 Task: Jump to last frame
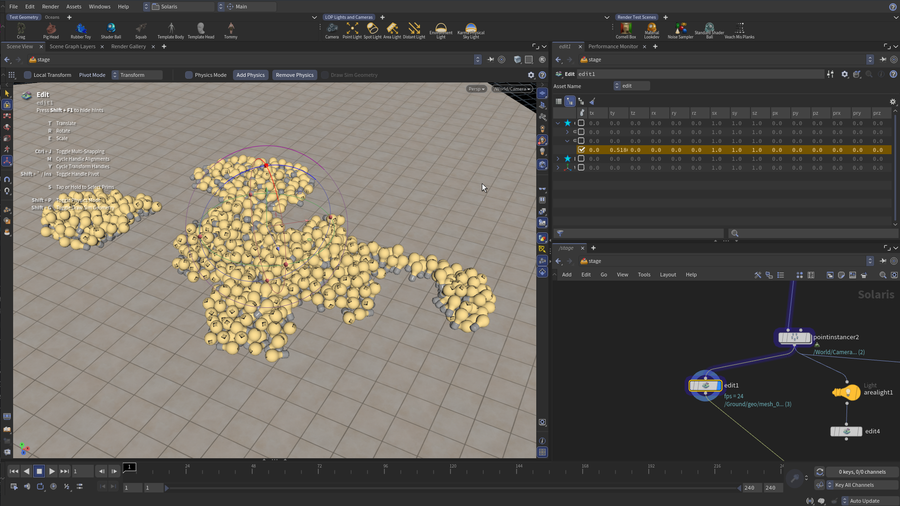64,472
